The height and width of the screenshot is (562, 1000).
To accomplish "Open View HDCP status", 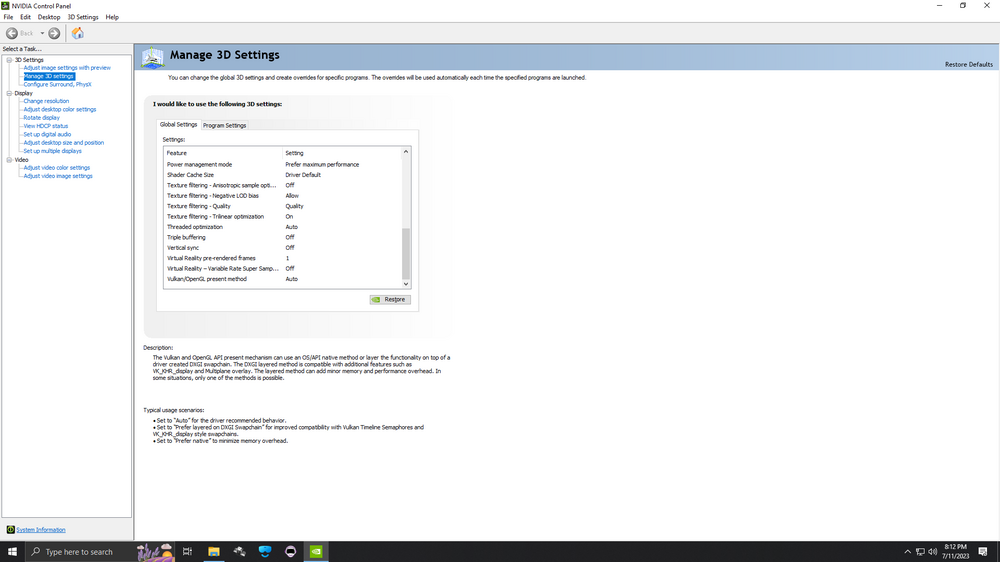I will pyautogui.click(x=45, y=126).
